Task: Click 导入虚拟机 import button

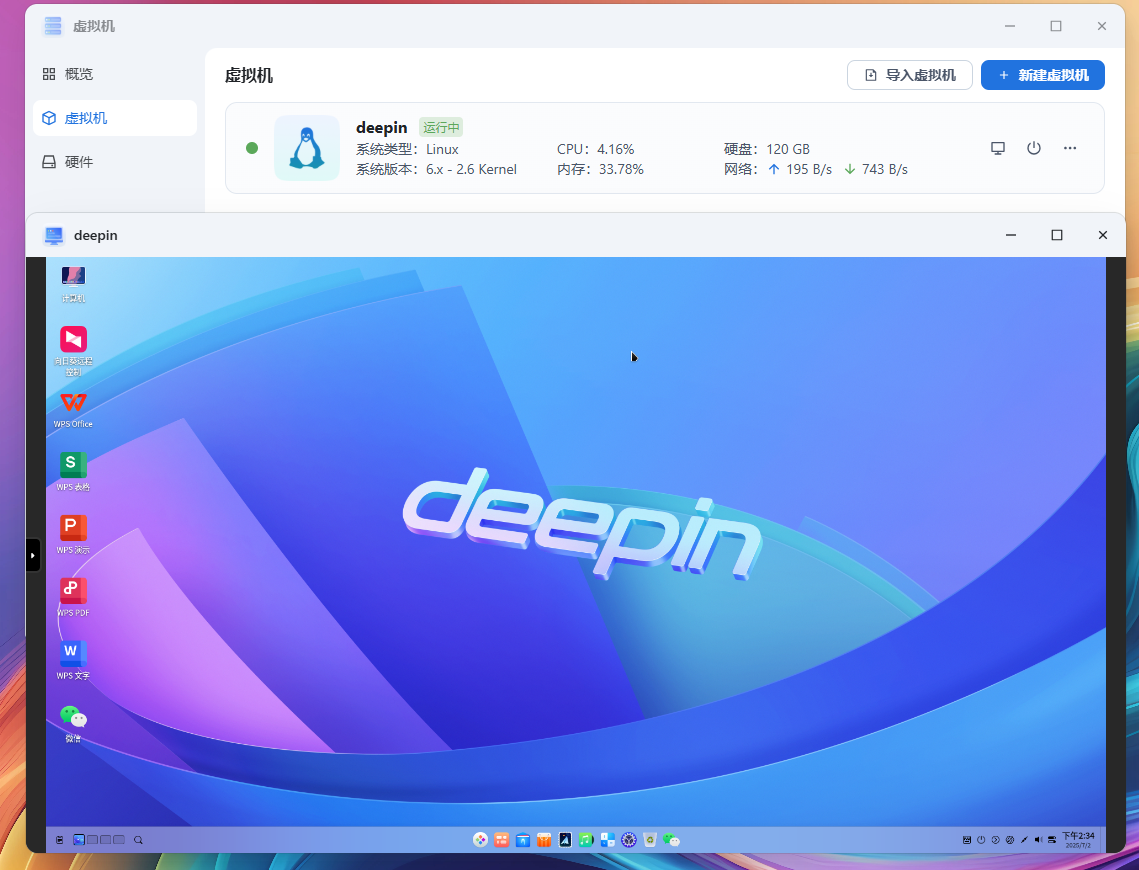Action: (909, 75)
